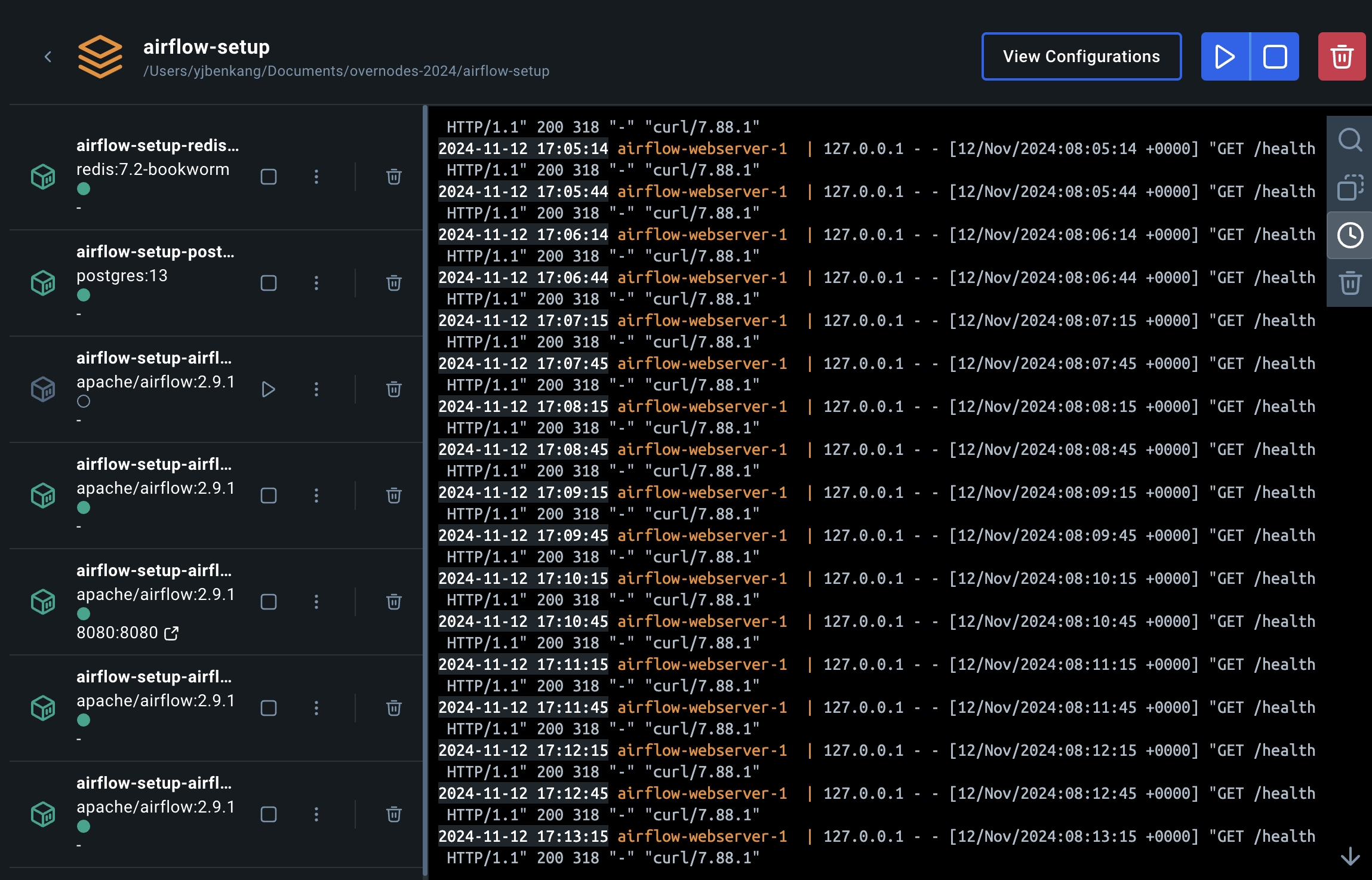
Task: Click the copy logs icon
Action: [x=1349, y=187]
